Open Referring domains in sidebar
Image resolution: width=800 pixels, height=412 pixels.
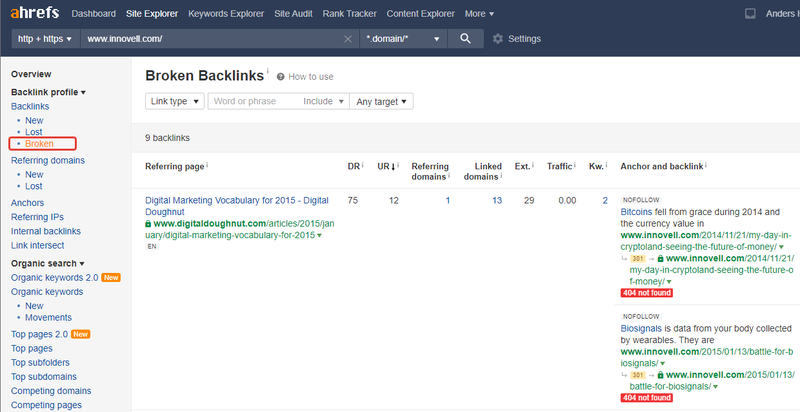(48, 161)
